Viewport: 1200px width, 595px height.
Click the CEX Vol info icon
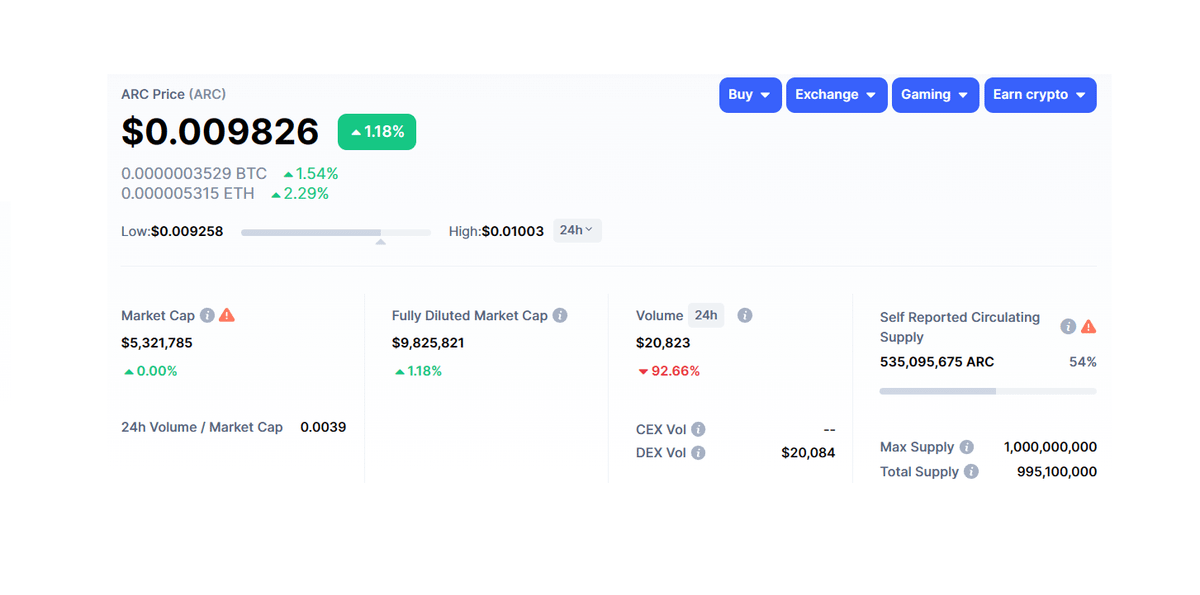(698, 429)
